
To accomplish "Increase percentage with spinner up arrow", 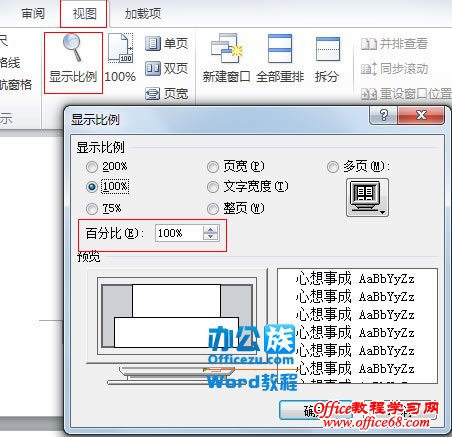I will (x=210, y=229).
